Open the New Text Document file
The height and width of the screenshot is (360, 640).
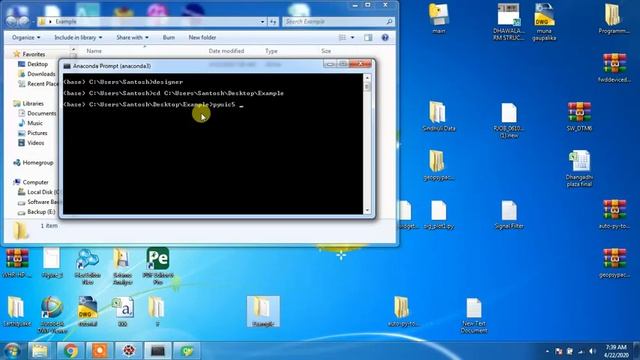click(x=473, y=316)
